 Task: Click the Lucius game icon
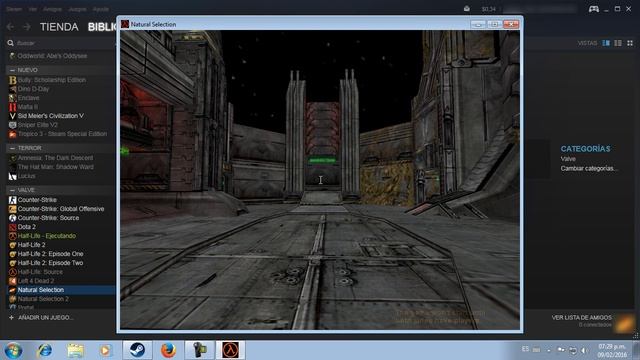pos(13,176)
